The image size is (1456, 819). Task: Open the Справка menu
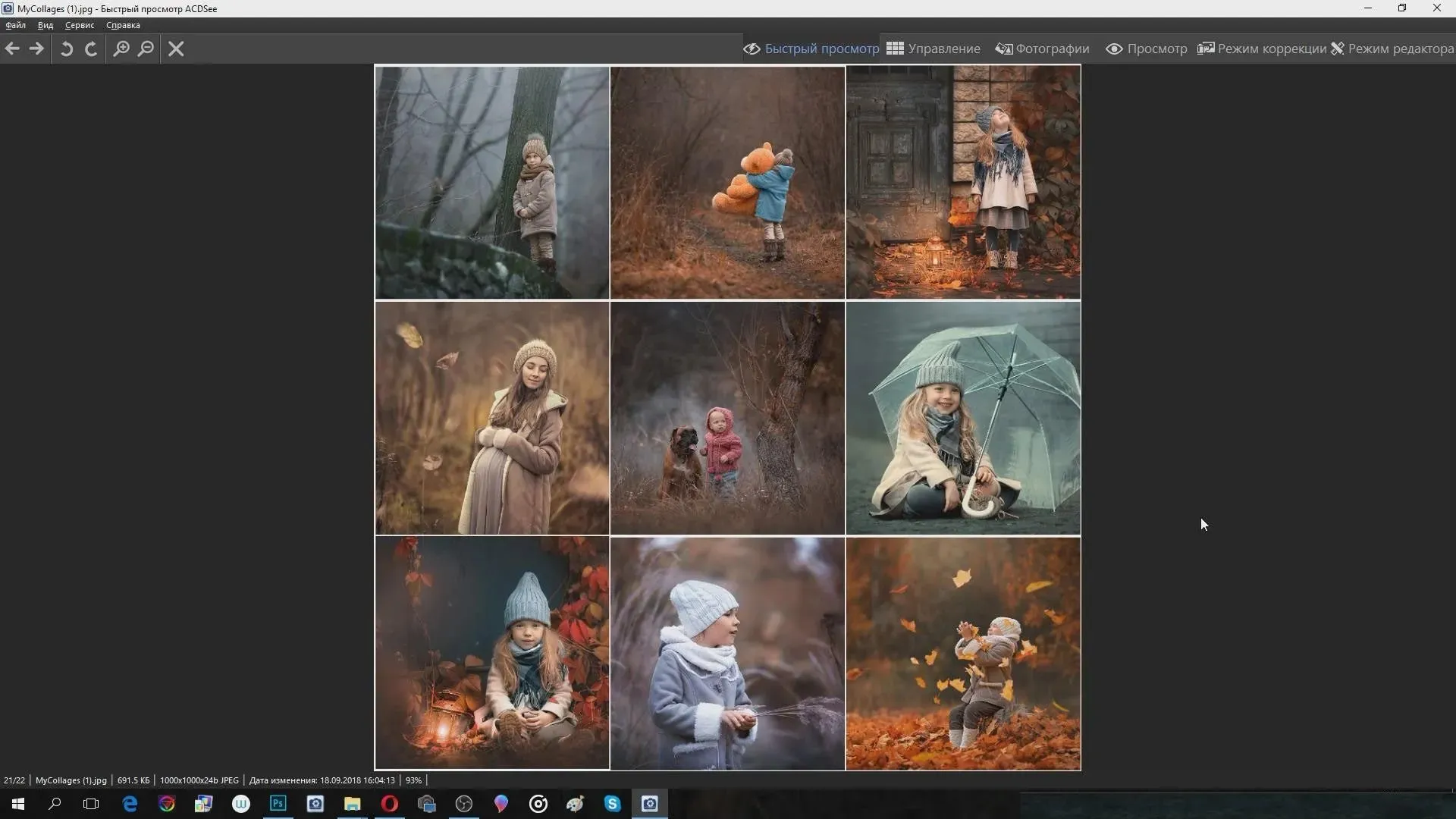[123, 25]
